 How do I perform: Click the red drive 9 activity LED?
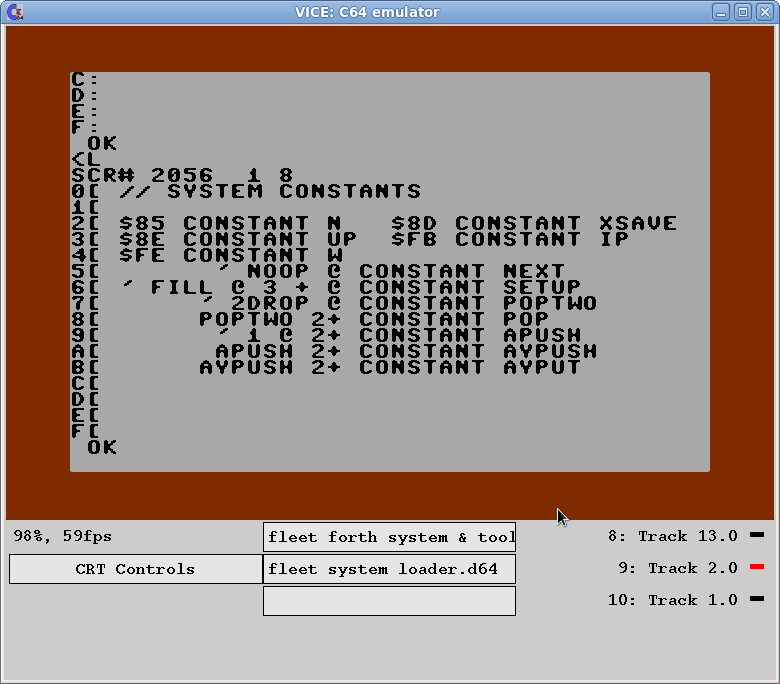click(757, 568)
